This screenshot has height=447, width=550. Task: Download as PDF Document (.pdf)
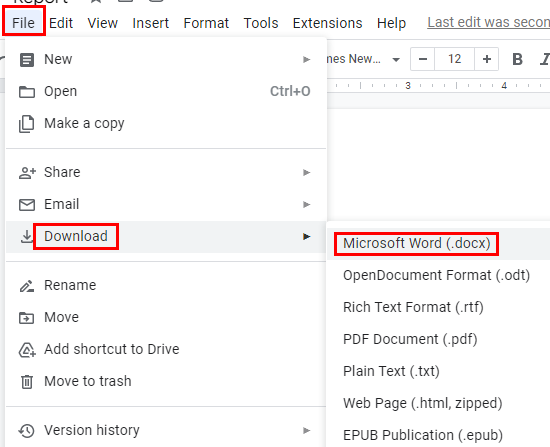(410, 340)
